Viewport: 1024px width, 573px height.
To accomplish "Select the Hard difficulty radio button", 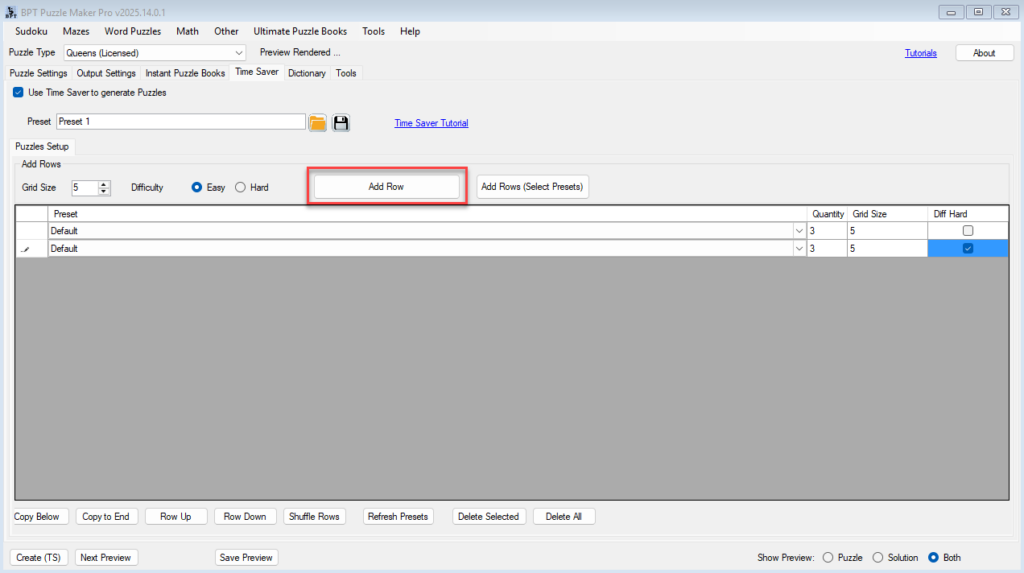I will click(x=240, y=187).
